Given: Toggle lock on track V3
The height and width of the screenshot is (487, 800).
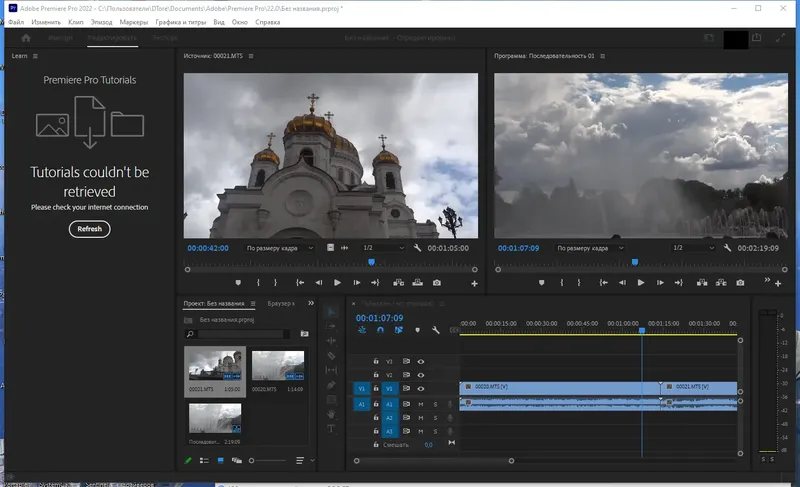Looking at the screenshot, I should point(376,361).
